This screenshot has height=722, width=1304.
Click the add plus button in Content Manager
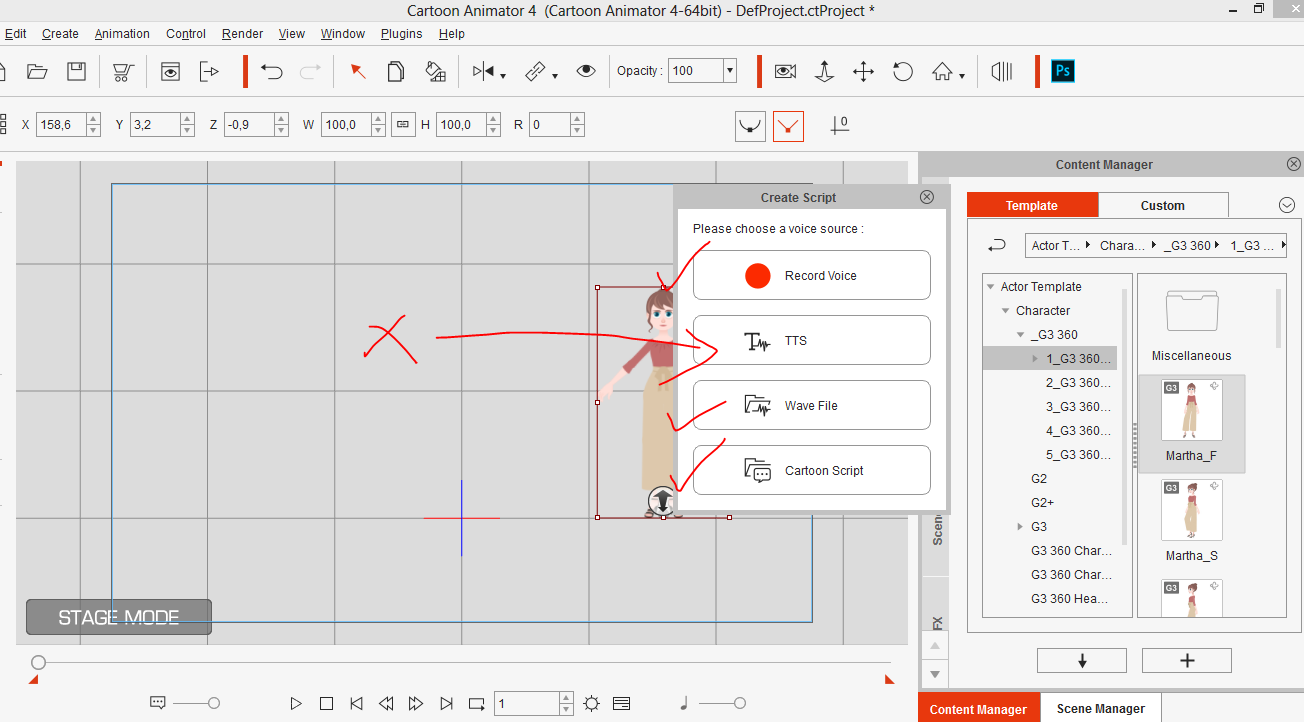pos(1187,660)
